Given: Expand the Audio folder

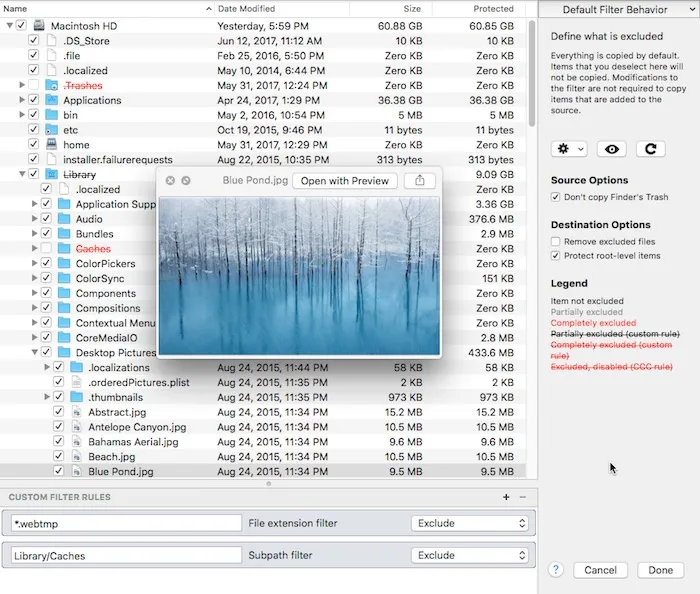Looking at the screenshot, I should tap(34, 218).
